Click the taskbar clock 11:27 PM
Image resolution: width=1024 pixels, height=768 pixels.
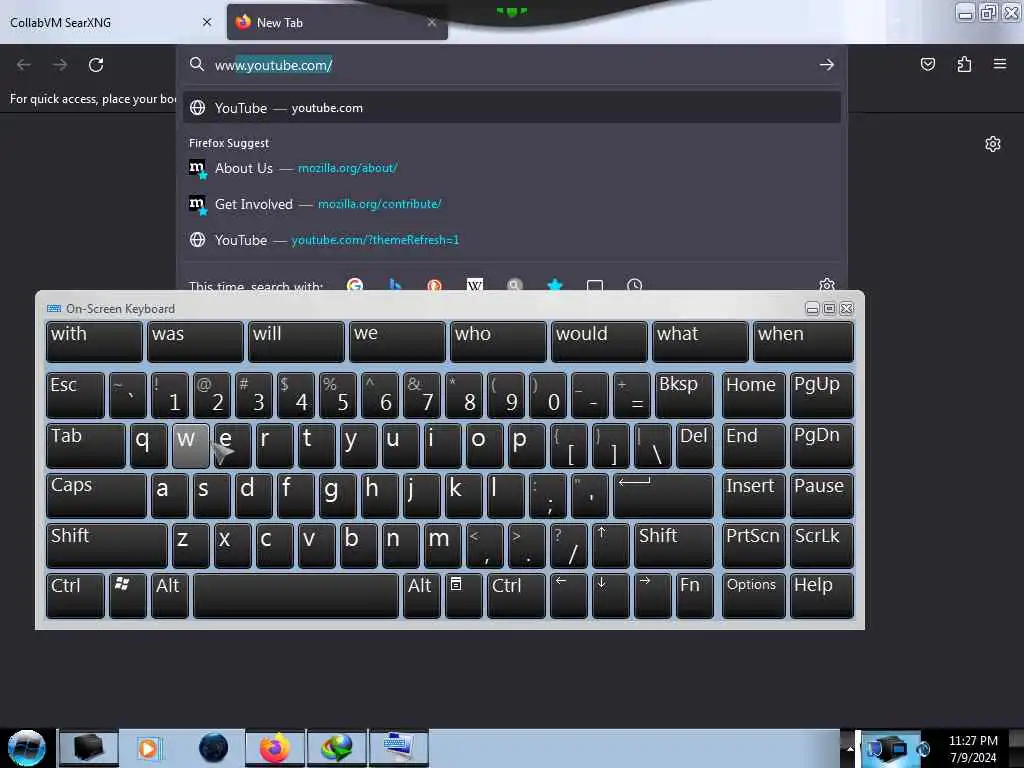click(x=973, y=748)
